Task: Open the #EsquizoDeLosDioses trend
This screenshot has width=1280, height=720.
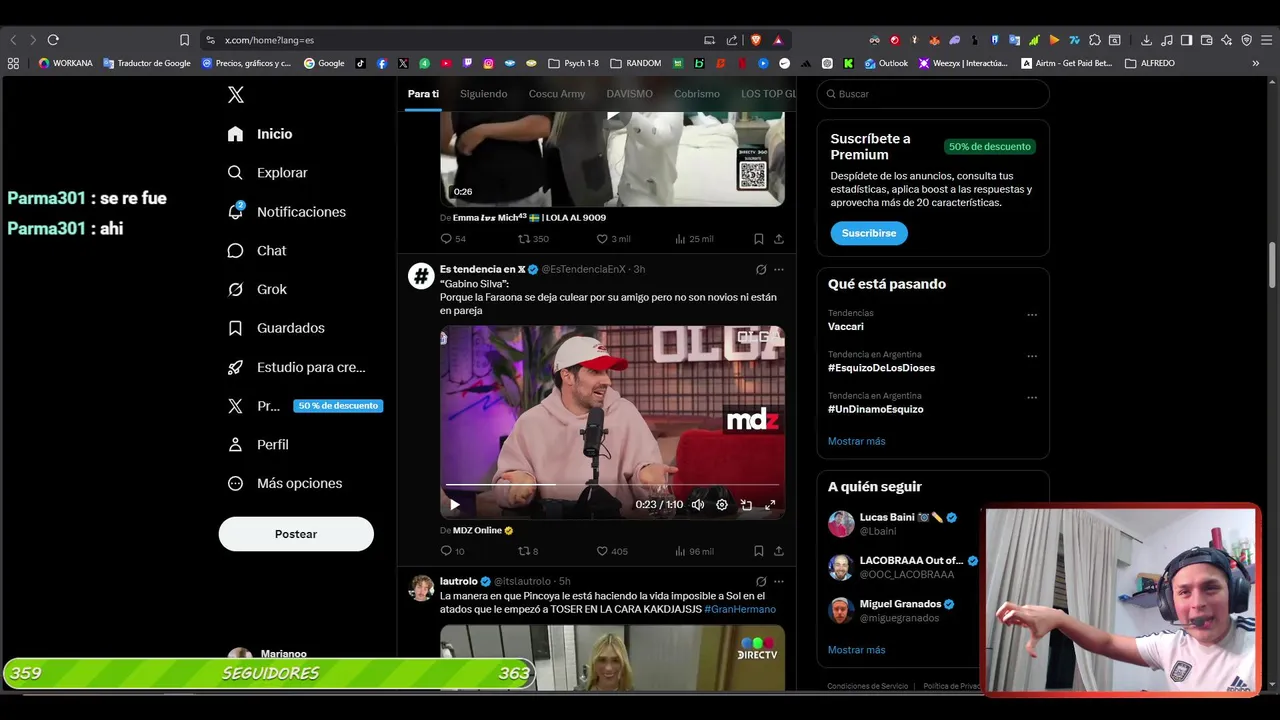Action: [881, 368]
